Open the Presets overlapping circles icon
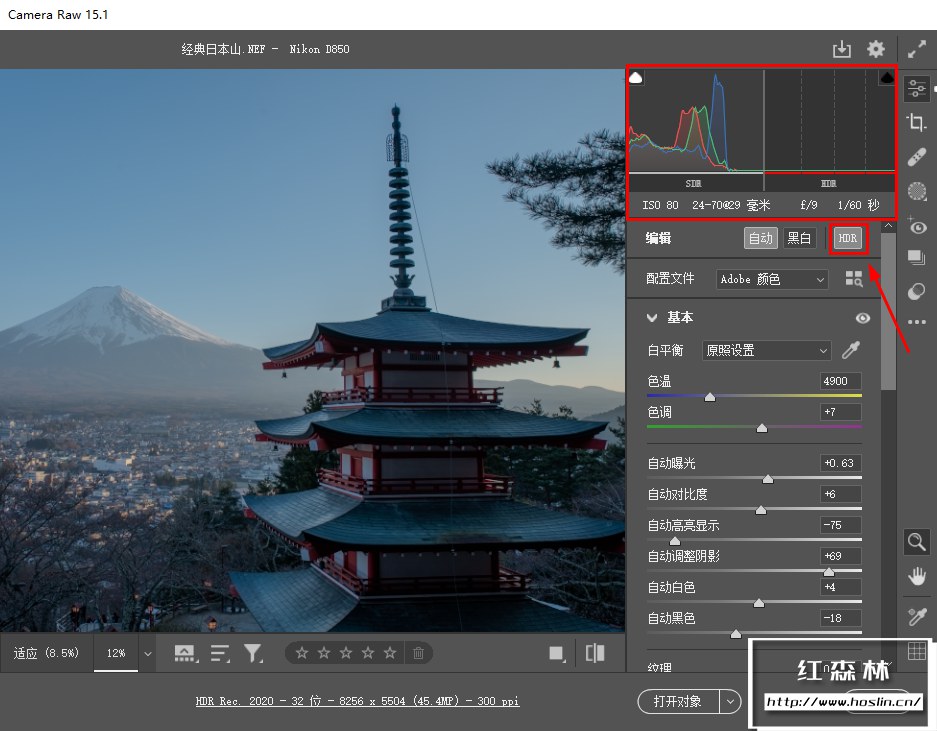The width and height of the screenshot is (937, 731). [x=916, y=291]
